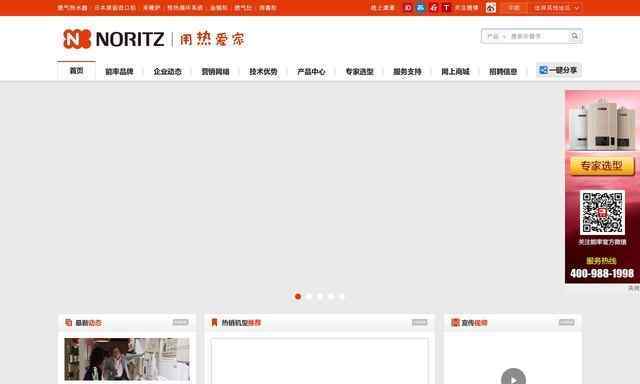Open the 产品中心 menu item
Screen dimensions: 640x384
coord(311,71)
